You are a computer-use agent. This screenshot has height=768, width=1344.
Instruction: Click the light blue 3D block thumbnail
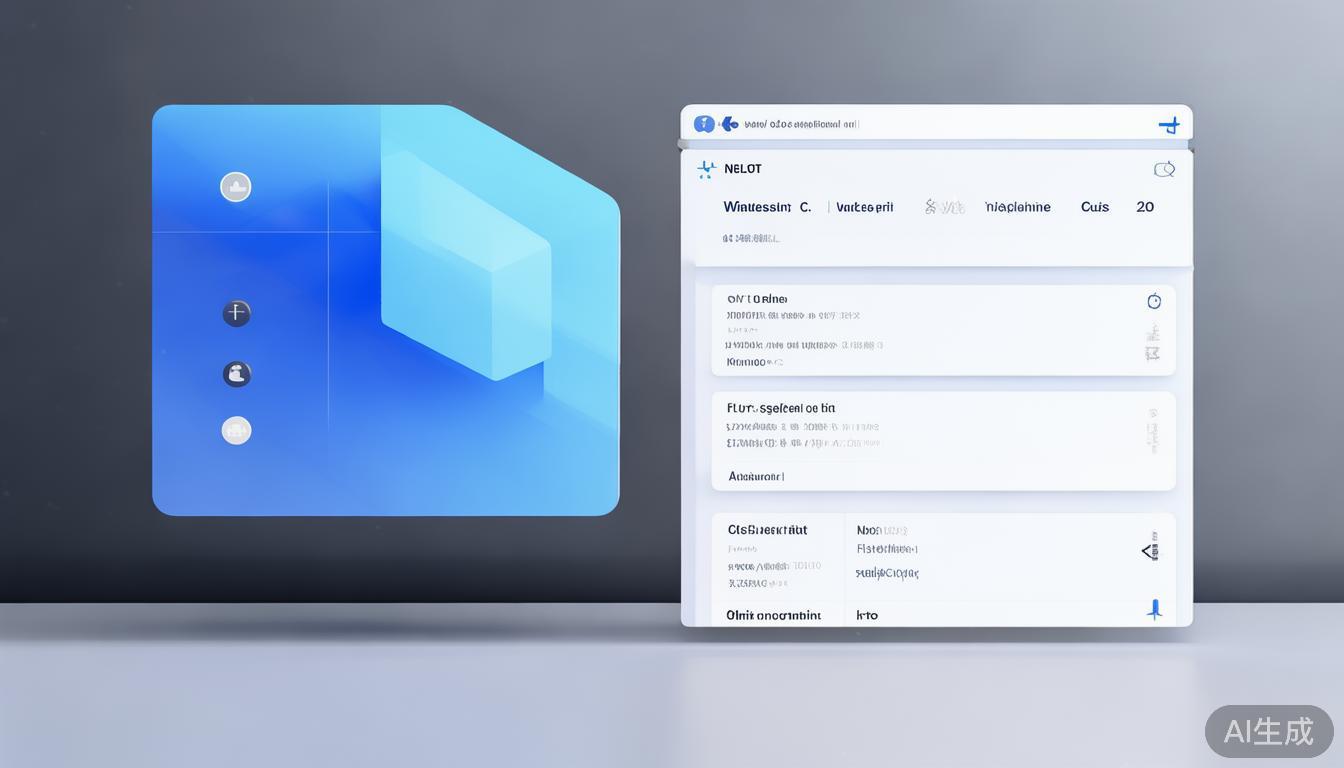[466, 265]
